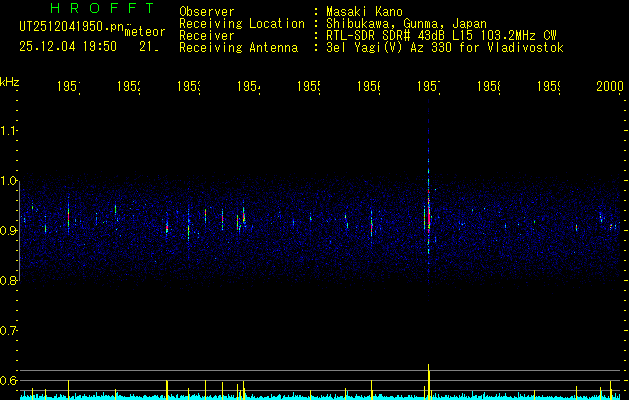Select the location text Shibukawa, Gunma, Japan
Screen dimensions: 629x400
(x=406, y=24)
